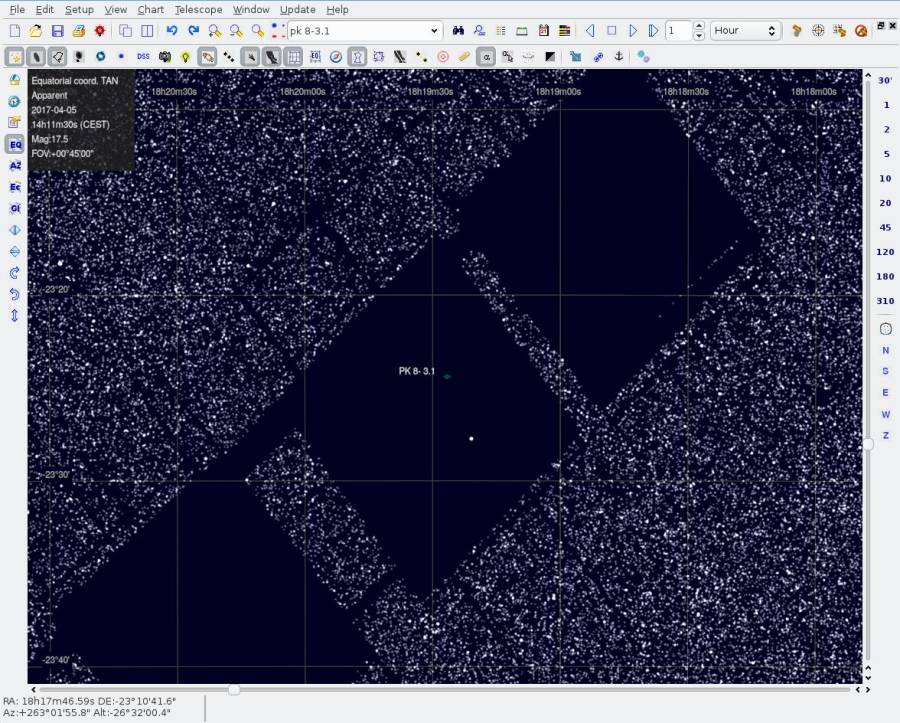Expand the object search box dropdown
The image size is (900, 723).
[x=435, y=31]
